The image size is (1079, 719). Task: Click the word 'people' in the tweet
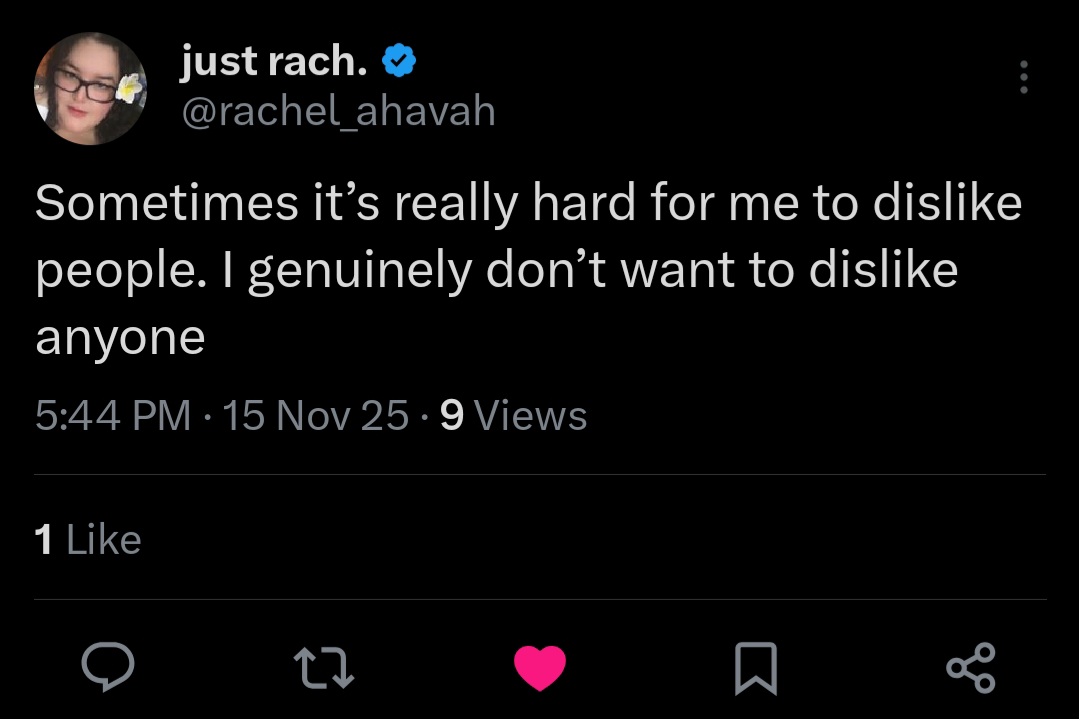point(103,271)
